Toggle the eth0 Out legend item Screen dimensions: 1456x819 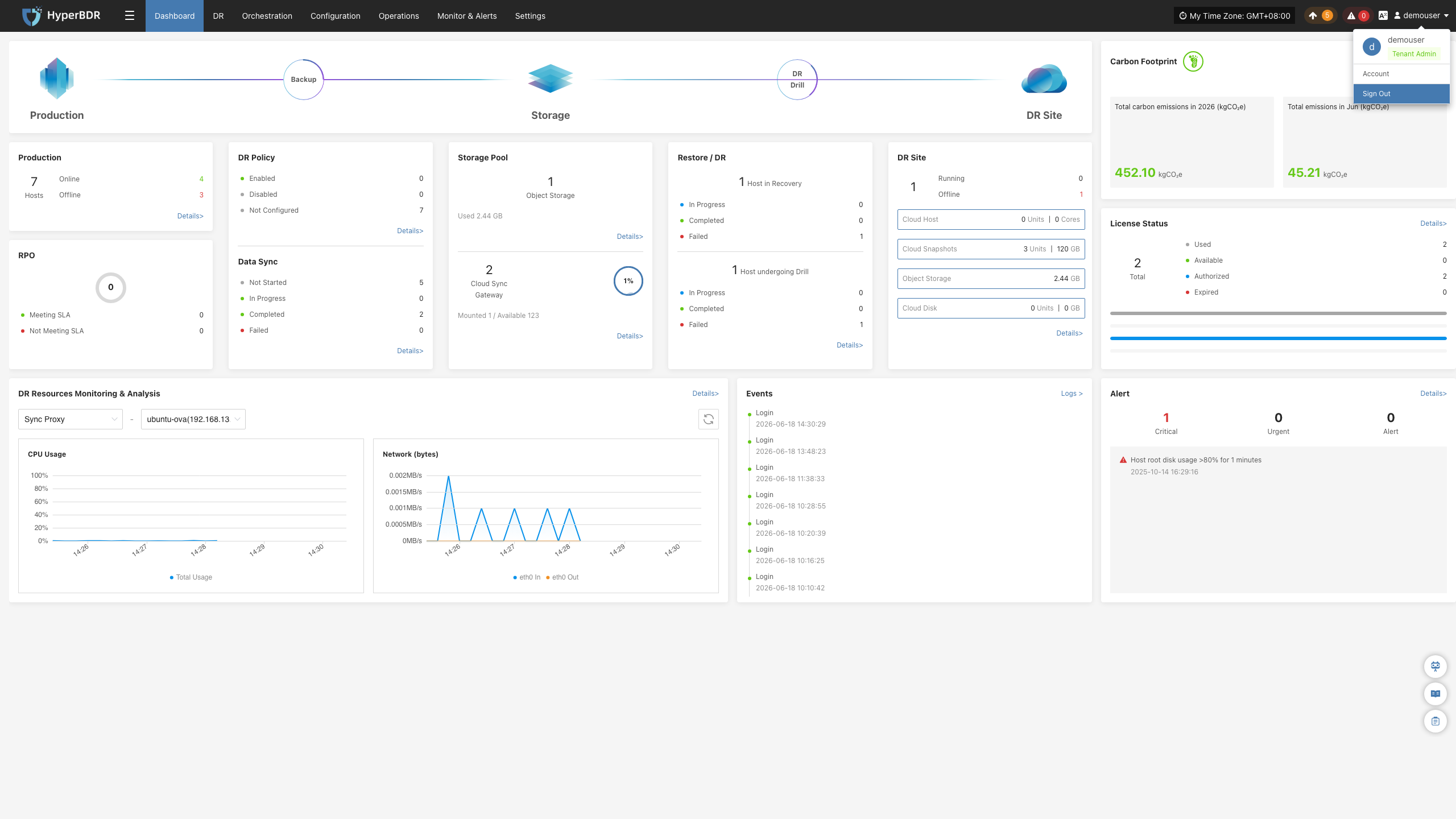pos(562,577)
